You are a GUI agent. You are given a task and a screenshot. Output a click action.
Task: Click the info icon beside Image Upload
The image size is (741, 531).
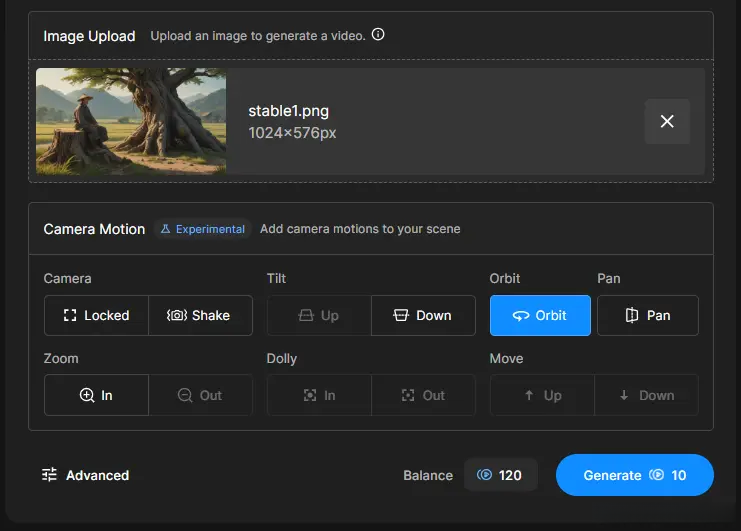pos(378,35)
